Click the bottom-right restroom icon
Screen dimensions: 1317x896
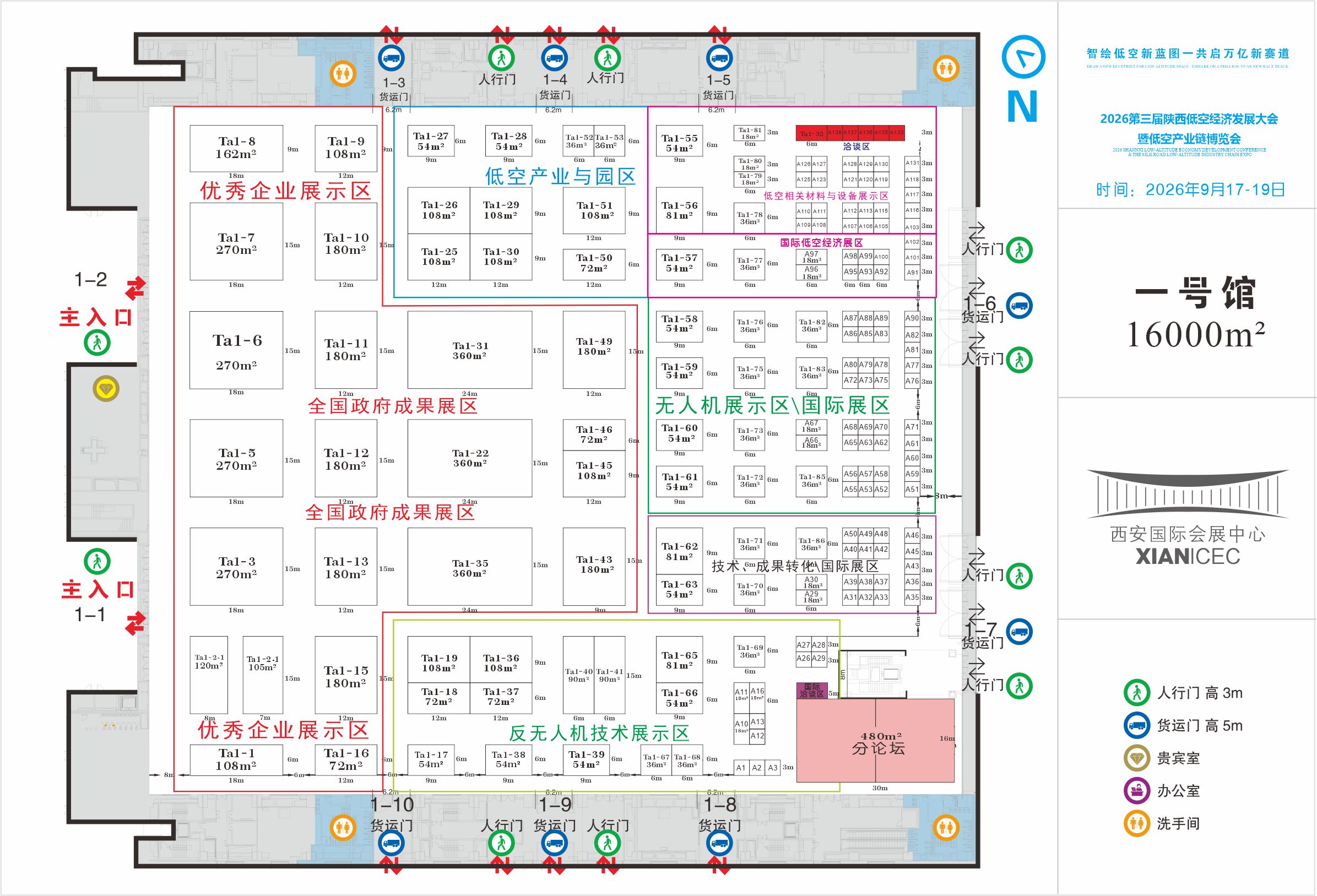pyautogui.click(x=945, y=827)
